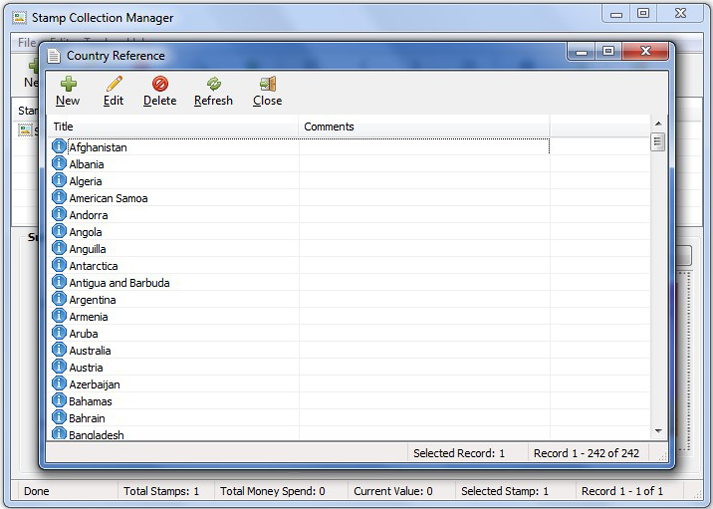Screen dimensions: 713x509
Task: Maximize the Country Reference window
Action: pos(608,52)
